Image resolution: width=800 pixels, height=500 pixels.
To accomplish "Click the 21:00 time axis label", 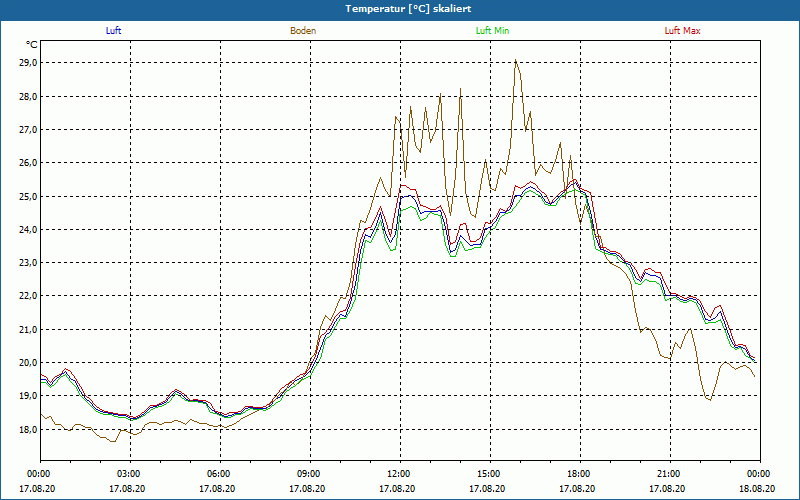I will (x=670, y=474).
